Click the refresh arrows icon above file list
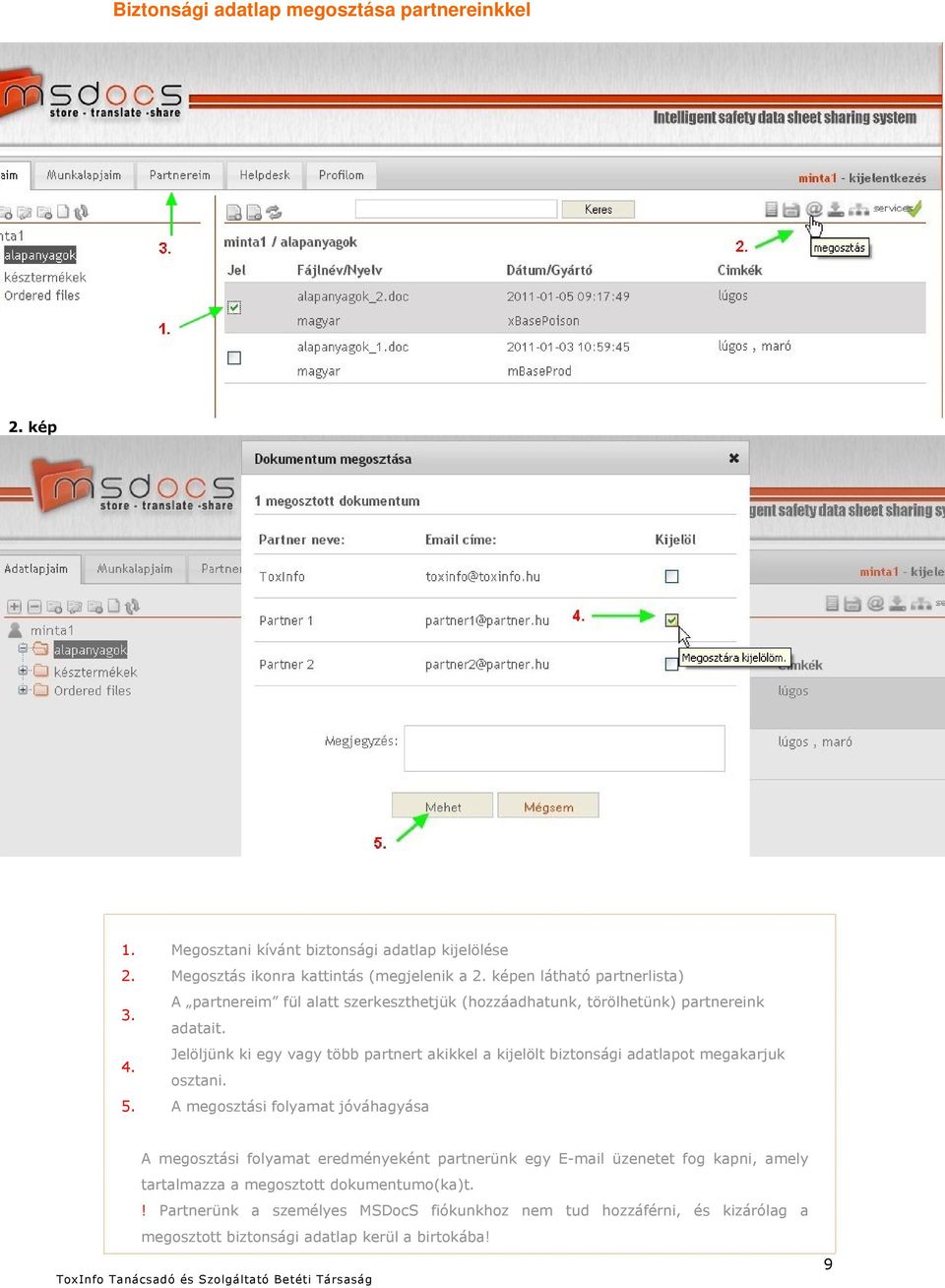This screenshot has width=945, height=1288. pyautogui.click(x=275, y=212)
